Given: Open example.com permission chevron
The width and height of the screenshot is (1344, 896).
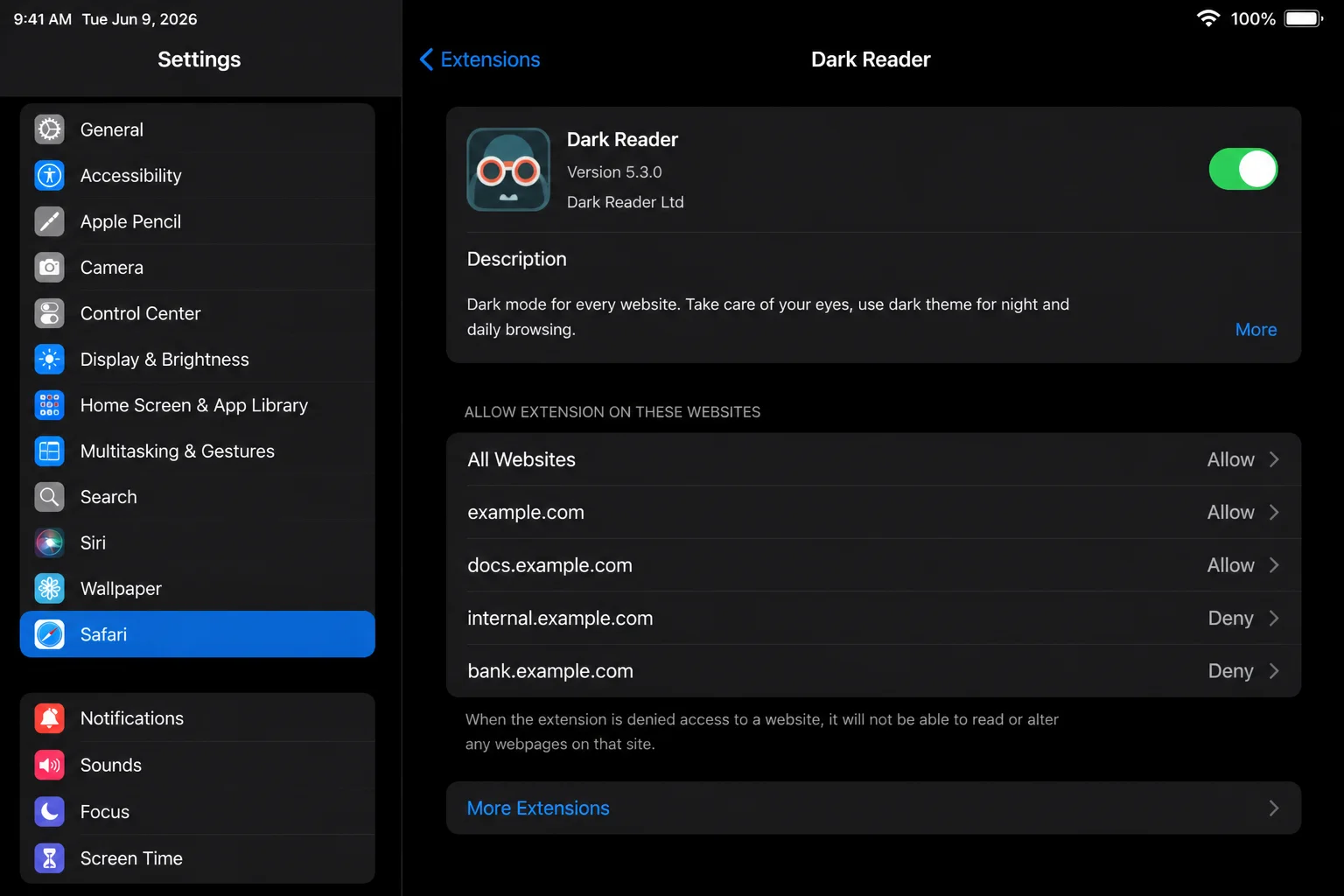Looking at the screenshot, I should click(1274, 512).
